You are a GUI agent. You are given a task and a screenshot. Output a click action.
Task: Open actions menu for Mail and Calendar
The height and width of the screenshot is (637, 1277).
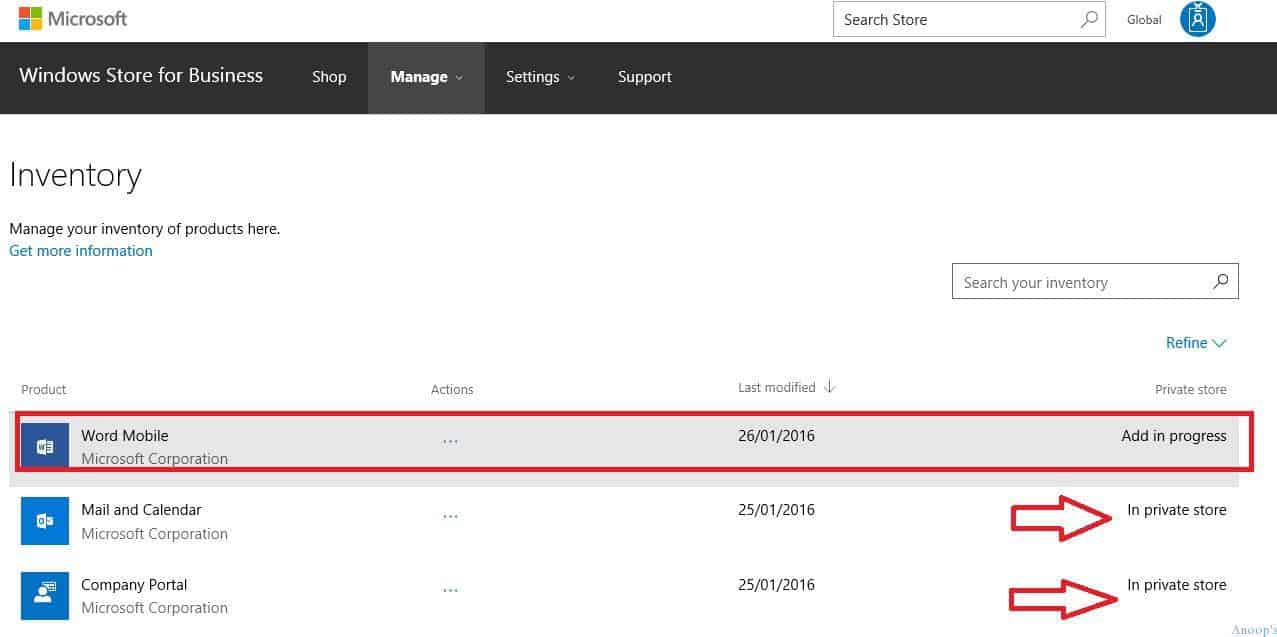[450, 517]
